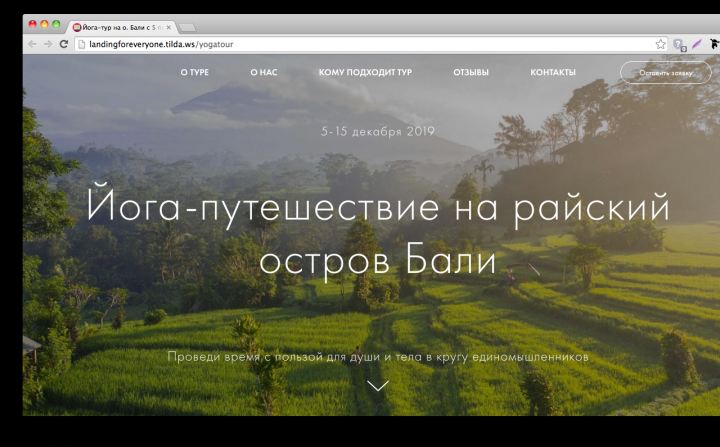
Task: Open the ОТЗЫВЫ menu item
Action: click(x=471, y=72)
